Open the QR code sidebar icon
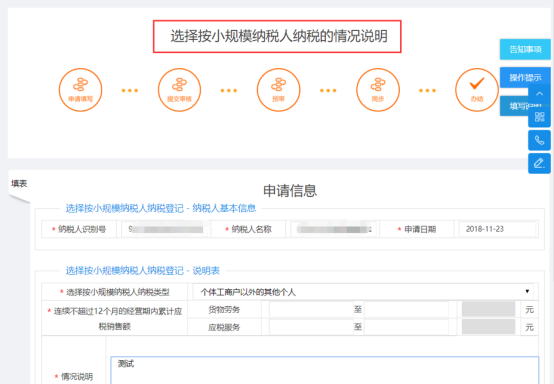Image resolution: width=554 pixels, height=384 pixels. 539,117
